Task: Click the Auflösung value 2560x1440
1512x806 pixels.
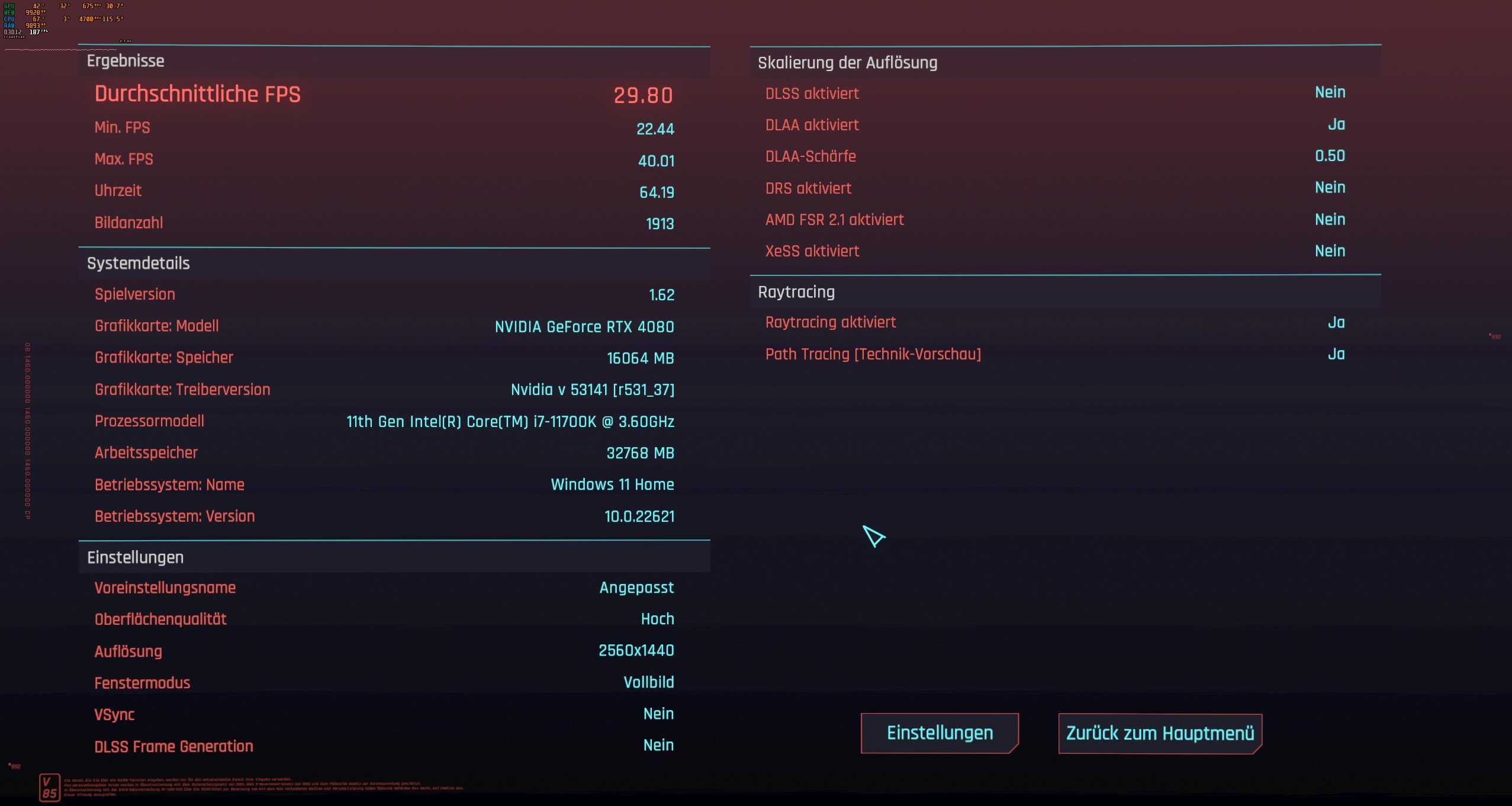Action: pos(636,650)
